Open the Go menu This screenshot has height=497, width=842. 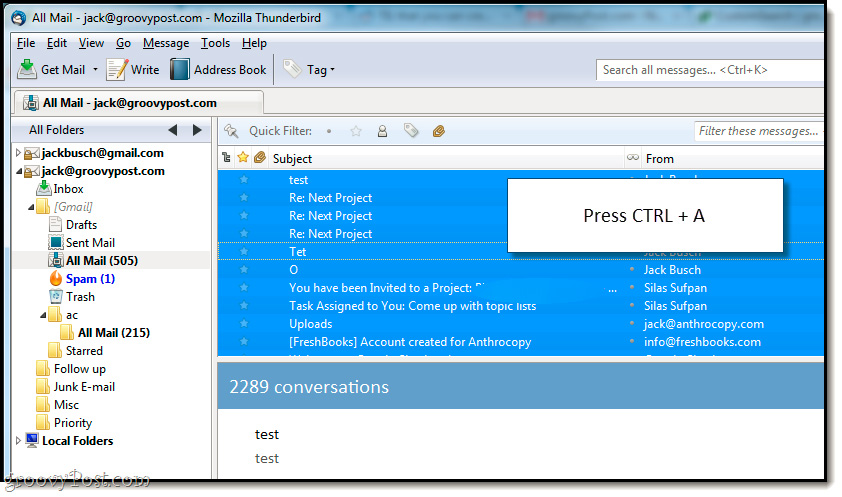(123, 43)
